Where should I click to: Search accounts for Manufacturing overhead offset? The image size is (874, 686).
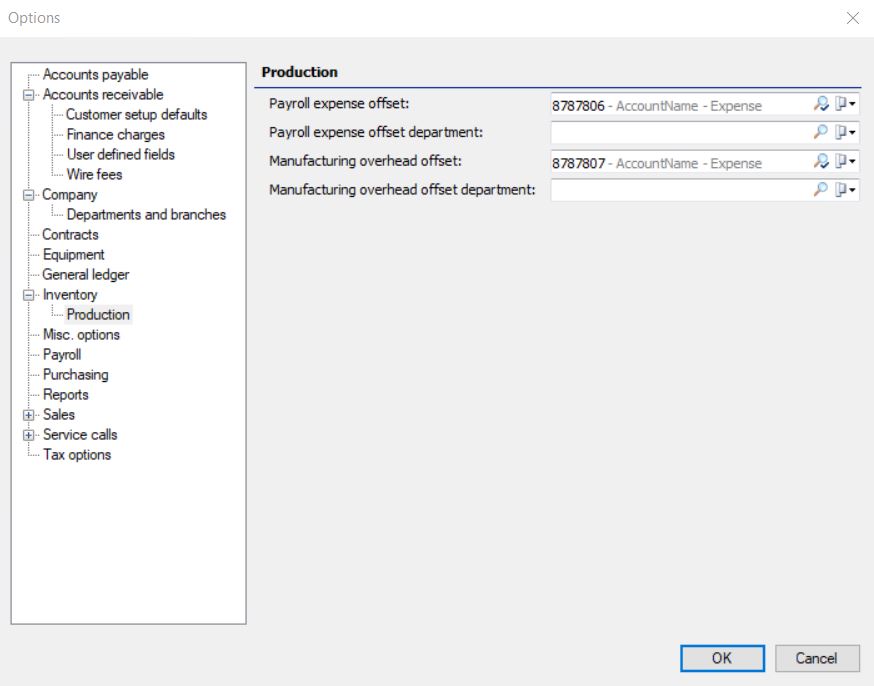(820, 161)
